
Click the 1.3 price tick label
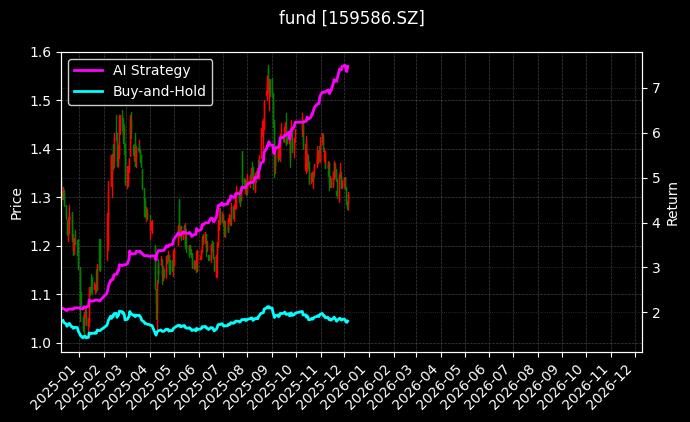pyautogui.click(x=43, y=198)
